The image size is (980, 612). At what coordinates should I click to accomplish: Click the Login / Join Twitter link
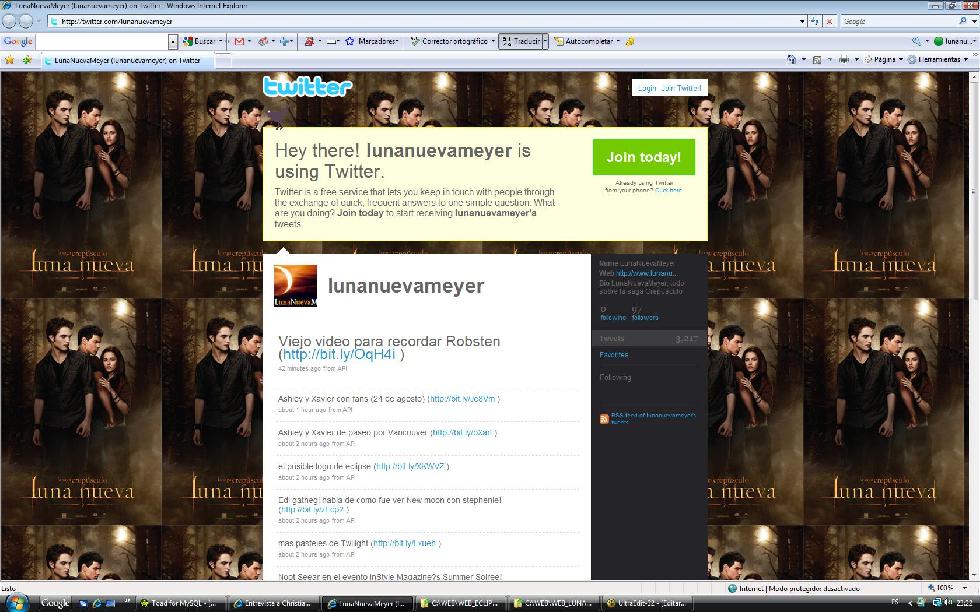click(x=669, y=88)
